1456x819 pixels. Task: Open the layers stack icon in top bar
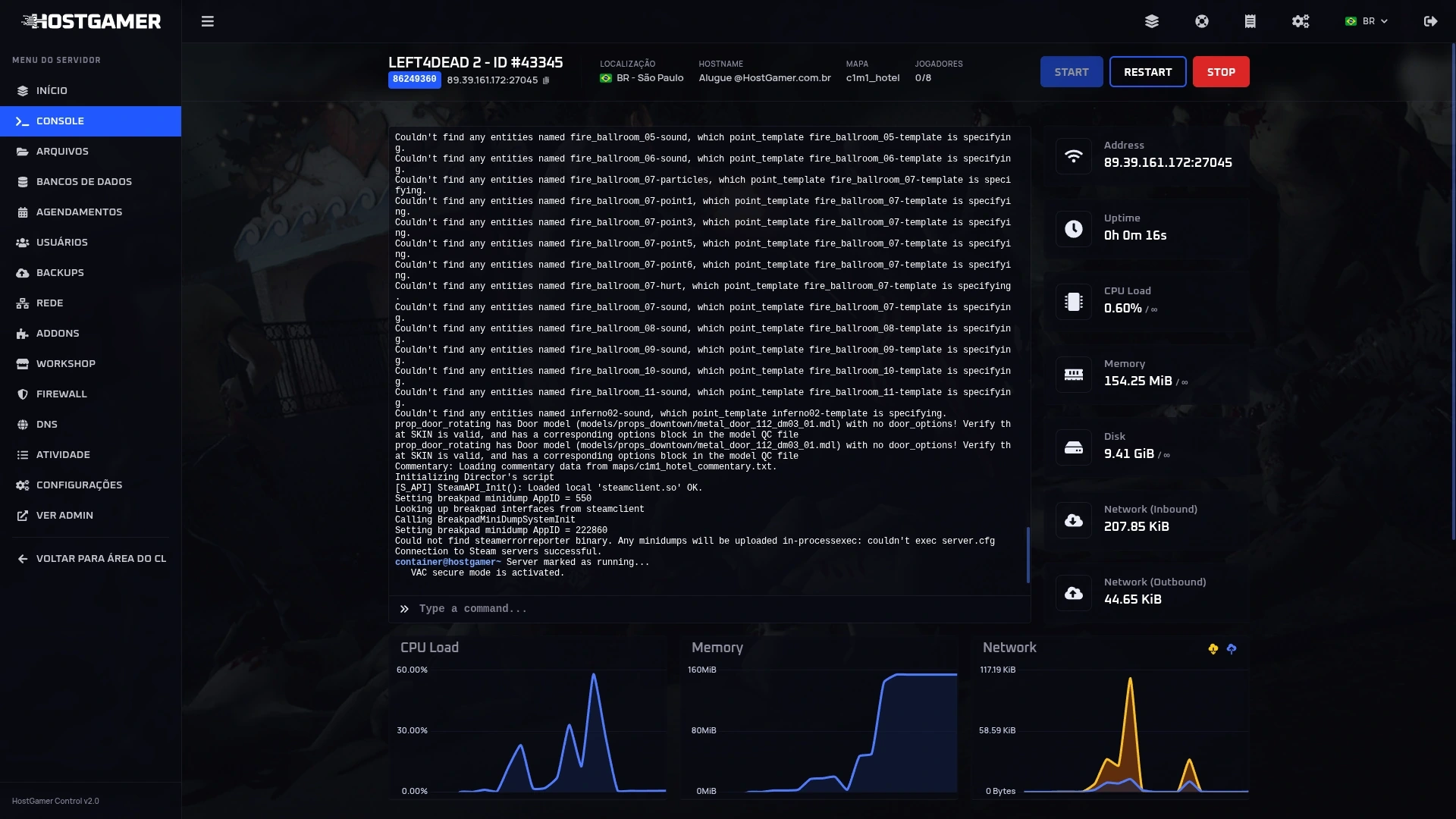coord(1152,21)
